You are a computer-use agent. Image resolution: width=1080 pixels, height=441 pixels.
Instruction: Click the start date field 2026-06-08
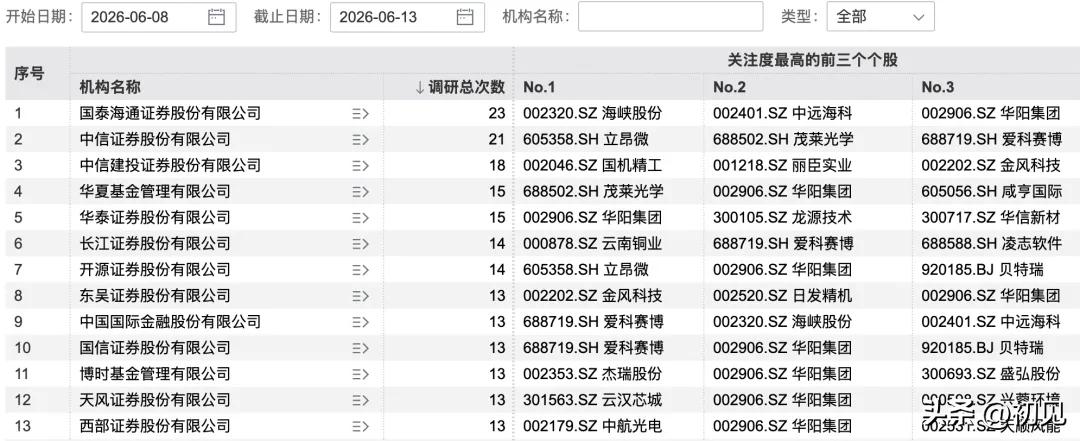(x=159, y=17)
